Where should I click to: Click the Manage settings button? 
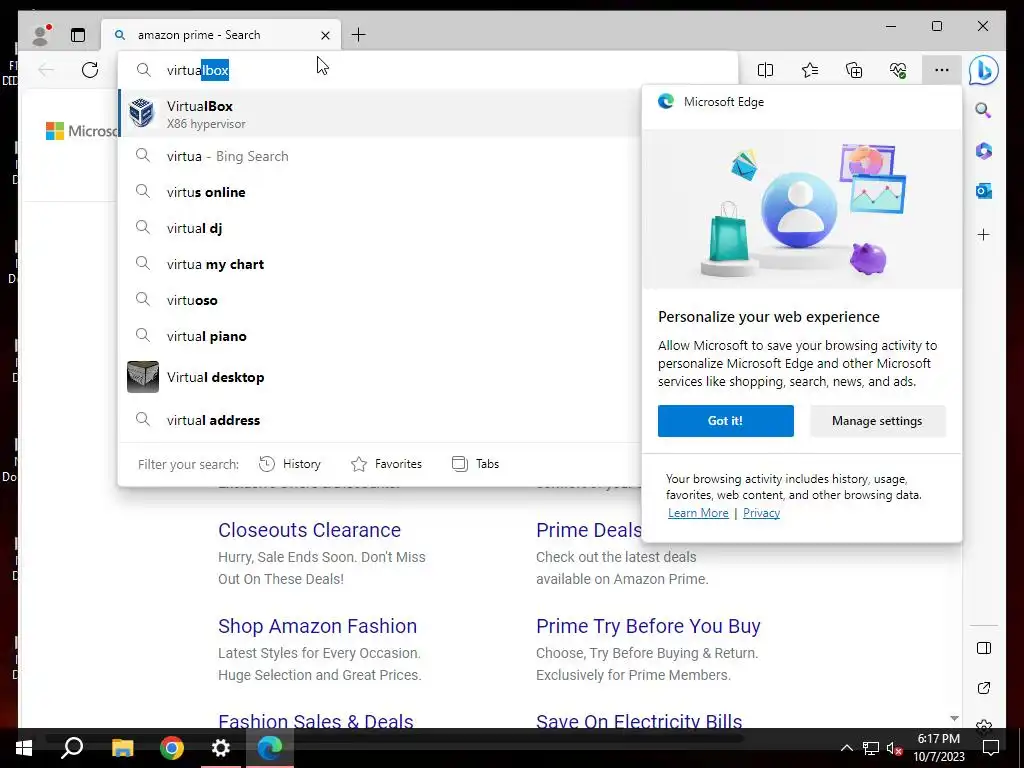click(877, 421)
